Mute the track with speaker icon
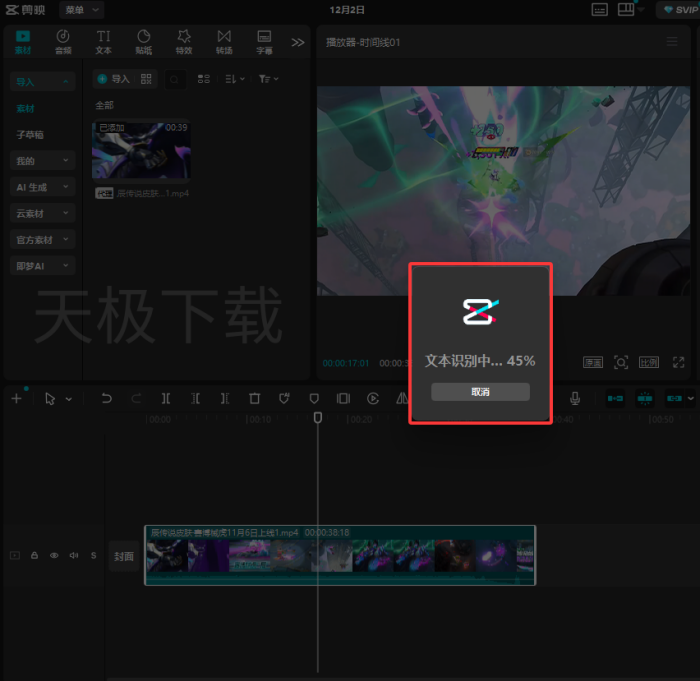Image resolution: width=700 pixels, height=681 pixels. [x=74, y=555]
